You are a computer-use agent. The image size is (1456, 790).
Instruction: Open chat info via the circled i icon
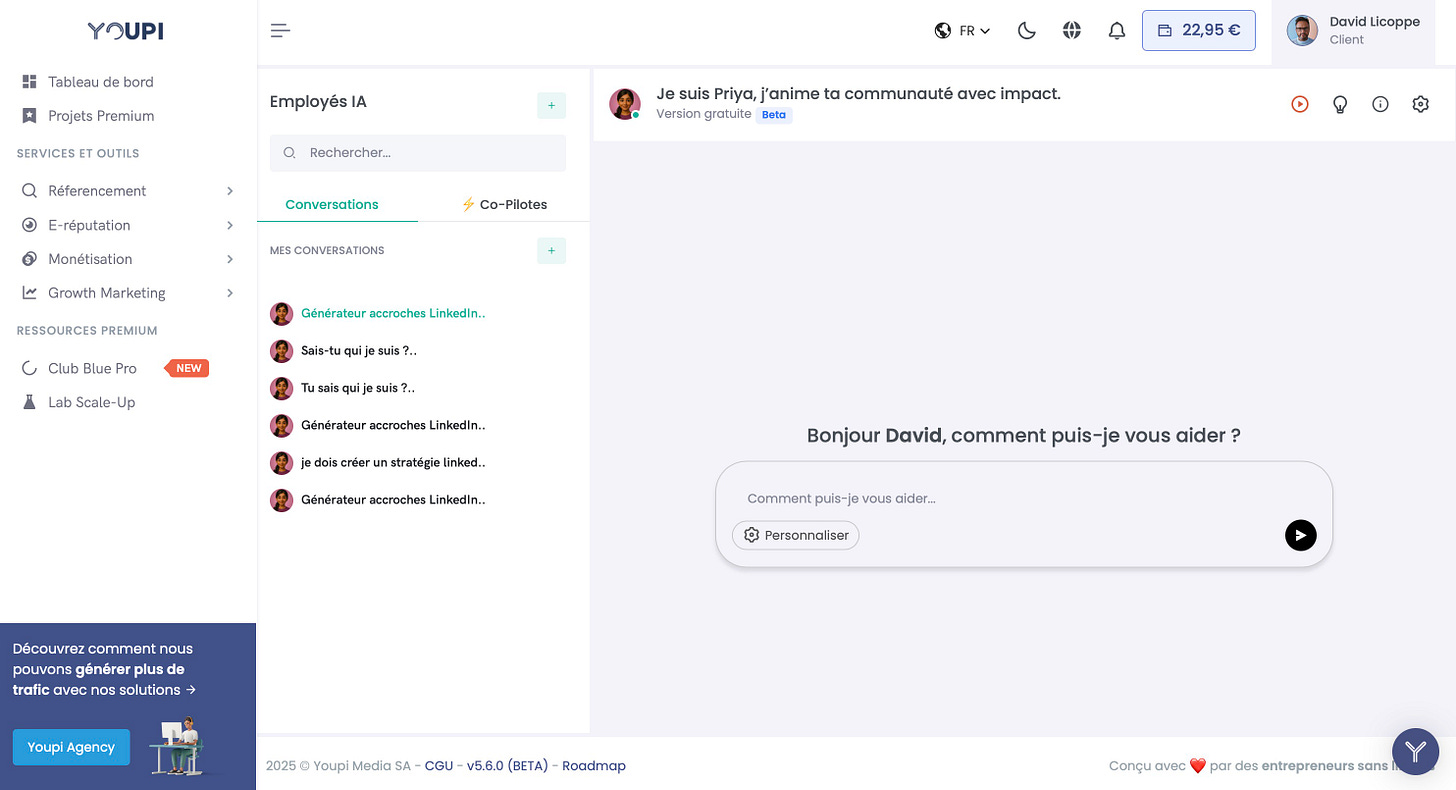pos(1380,104)
